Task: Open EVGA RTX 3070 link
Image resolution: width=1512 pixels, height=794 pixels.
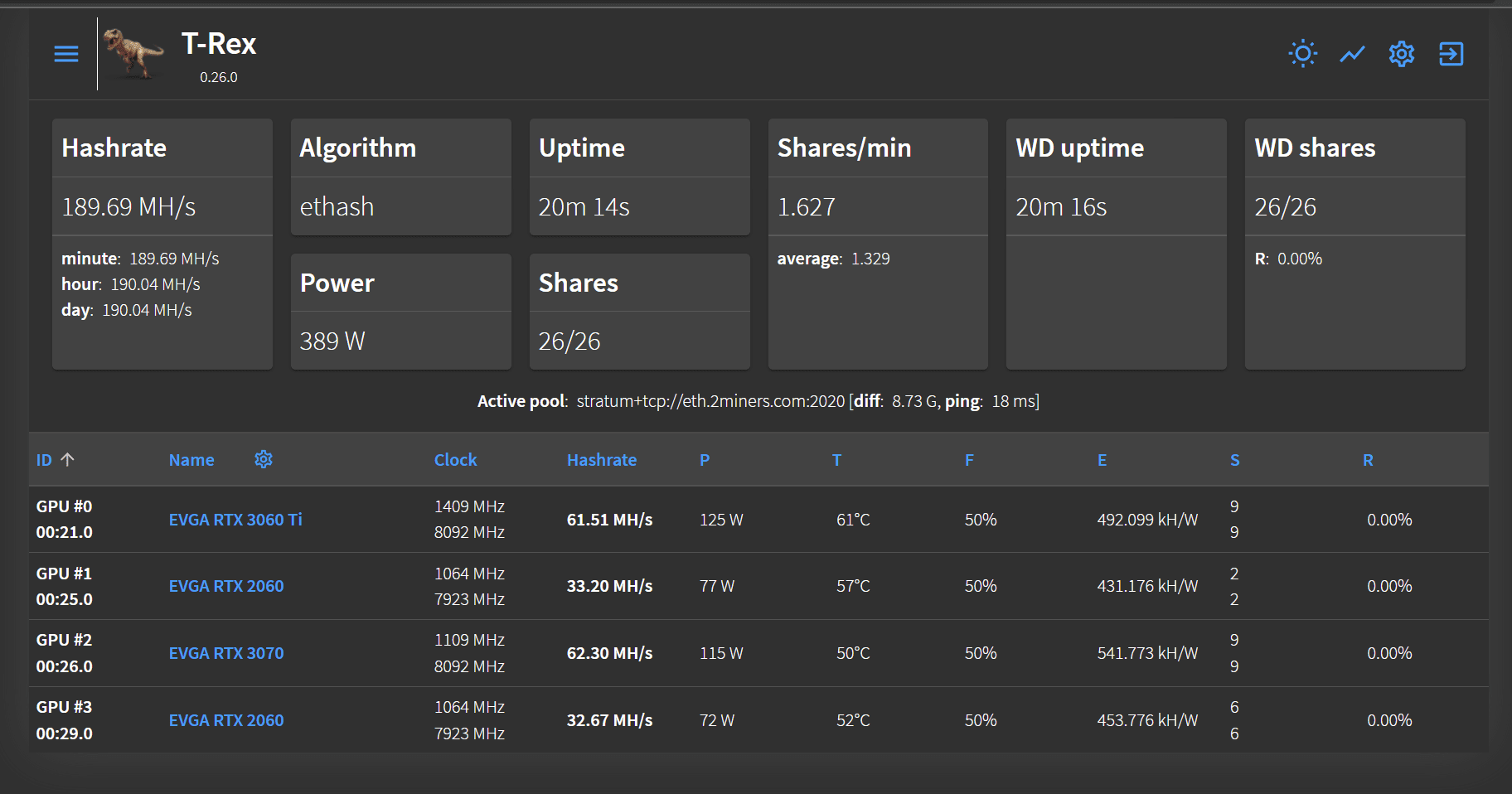Action: 226,653
